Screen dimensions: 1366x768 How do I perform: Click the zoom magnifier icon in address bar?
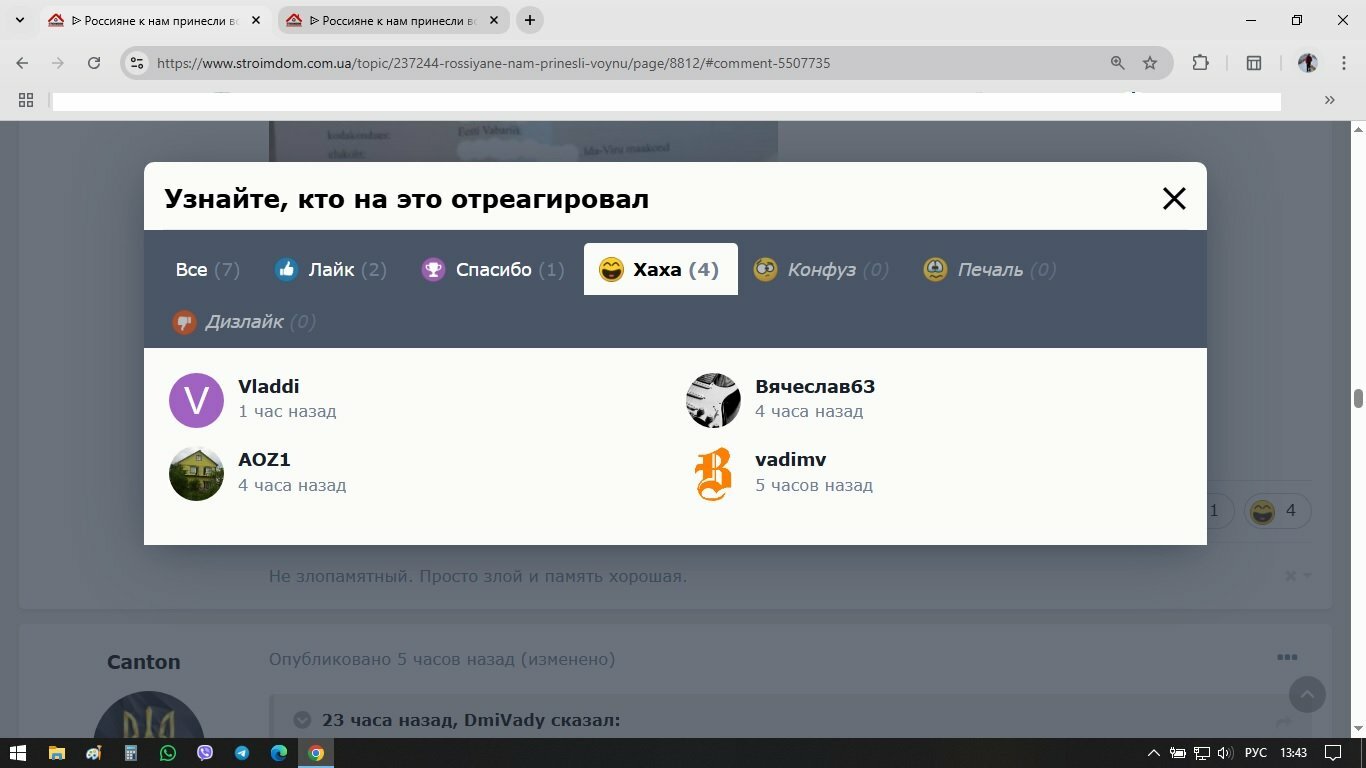[1118, 63]
